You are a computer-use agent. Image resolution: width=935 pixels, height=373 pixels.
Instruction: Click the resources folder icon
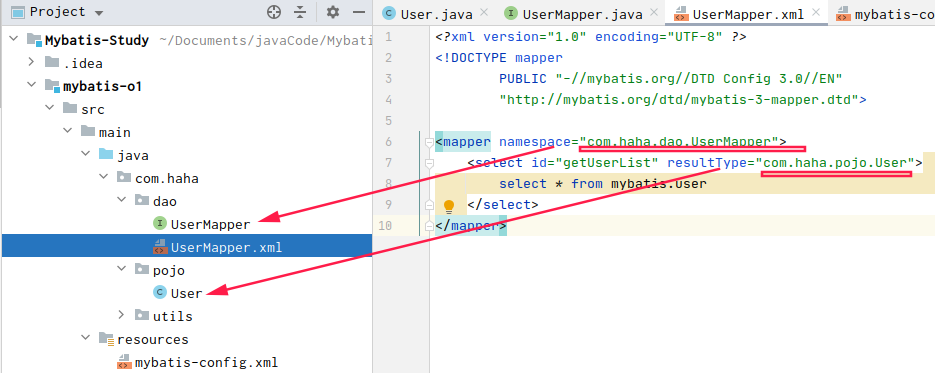[106, 338]
